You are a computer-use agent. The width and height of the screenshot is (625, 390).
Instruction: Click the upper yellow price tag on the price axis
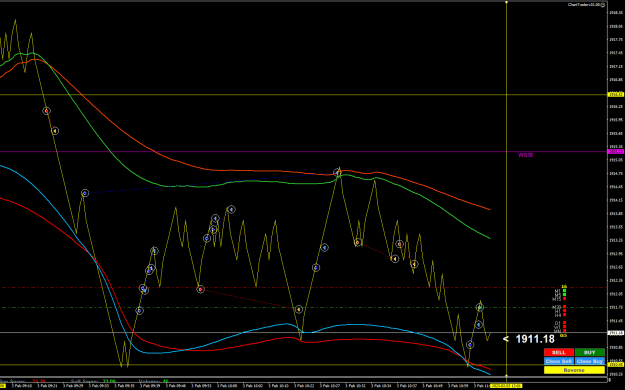(616, 95)
